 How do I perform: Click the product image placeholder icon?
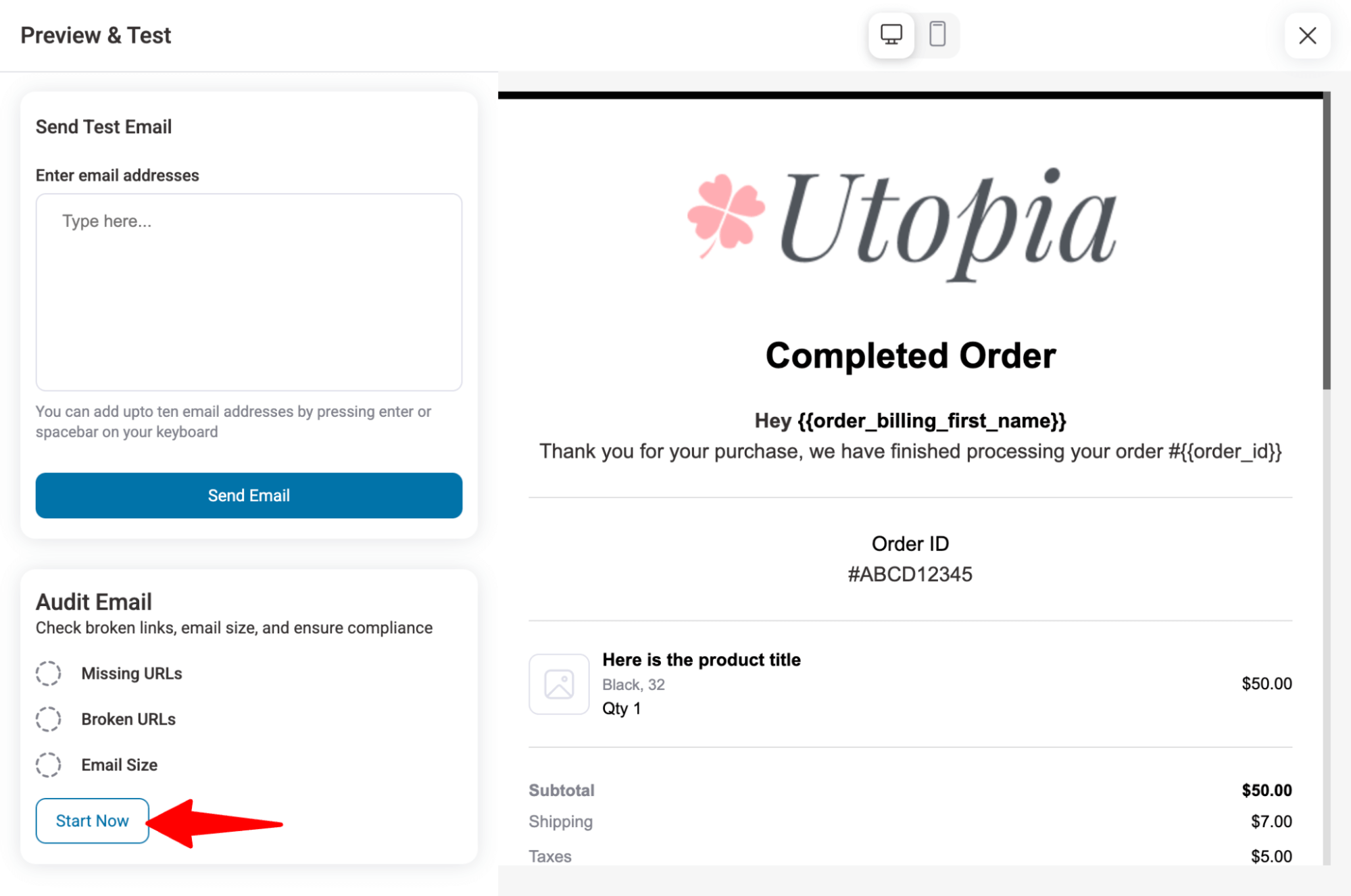[559, 684]
